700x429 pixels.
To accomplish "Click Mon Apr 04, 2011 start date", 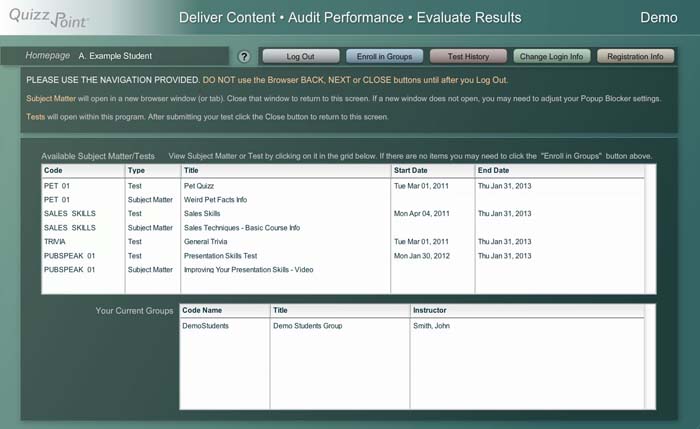I will (x=421, y=213).
